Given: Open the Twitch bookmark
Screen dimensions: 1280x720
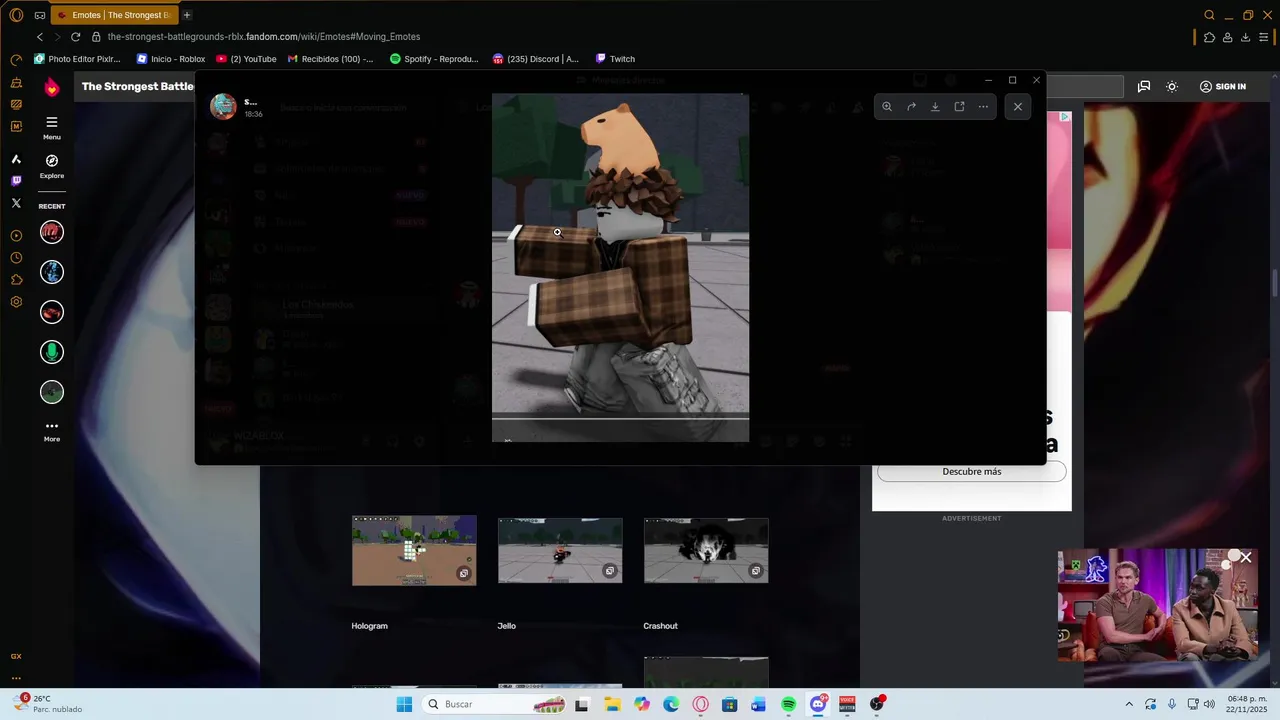Looking at the screenshot, I should 615,59.
